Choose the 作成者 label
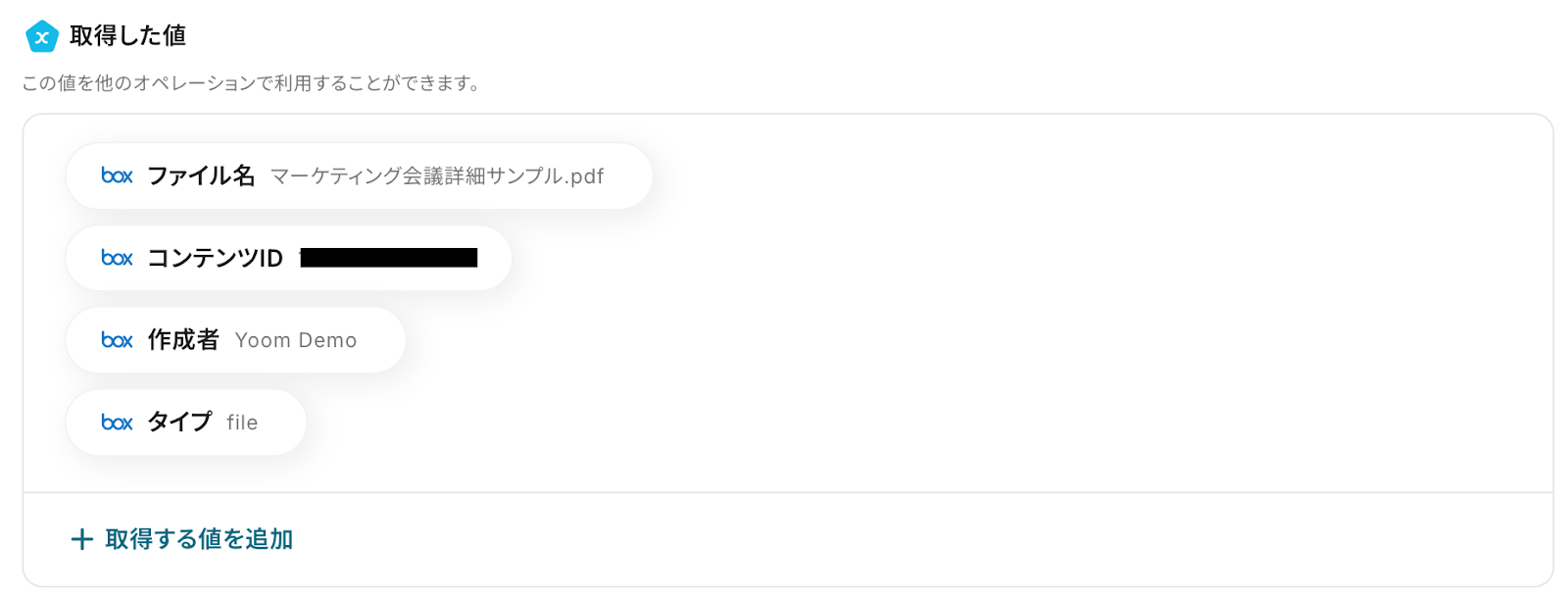Viewport: 1568px width, 596px height. pyautogui.click(x=183, y=340)
